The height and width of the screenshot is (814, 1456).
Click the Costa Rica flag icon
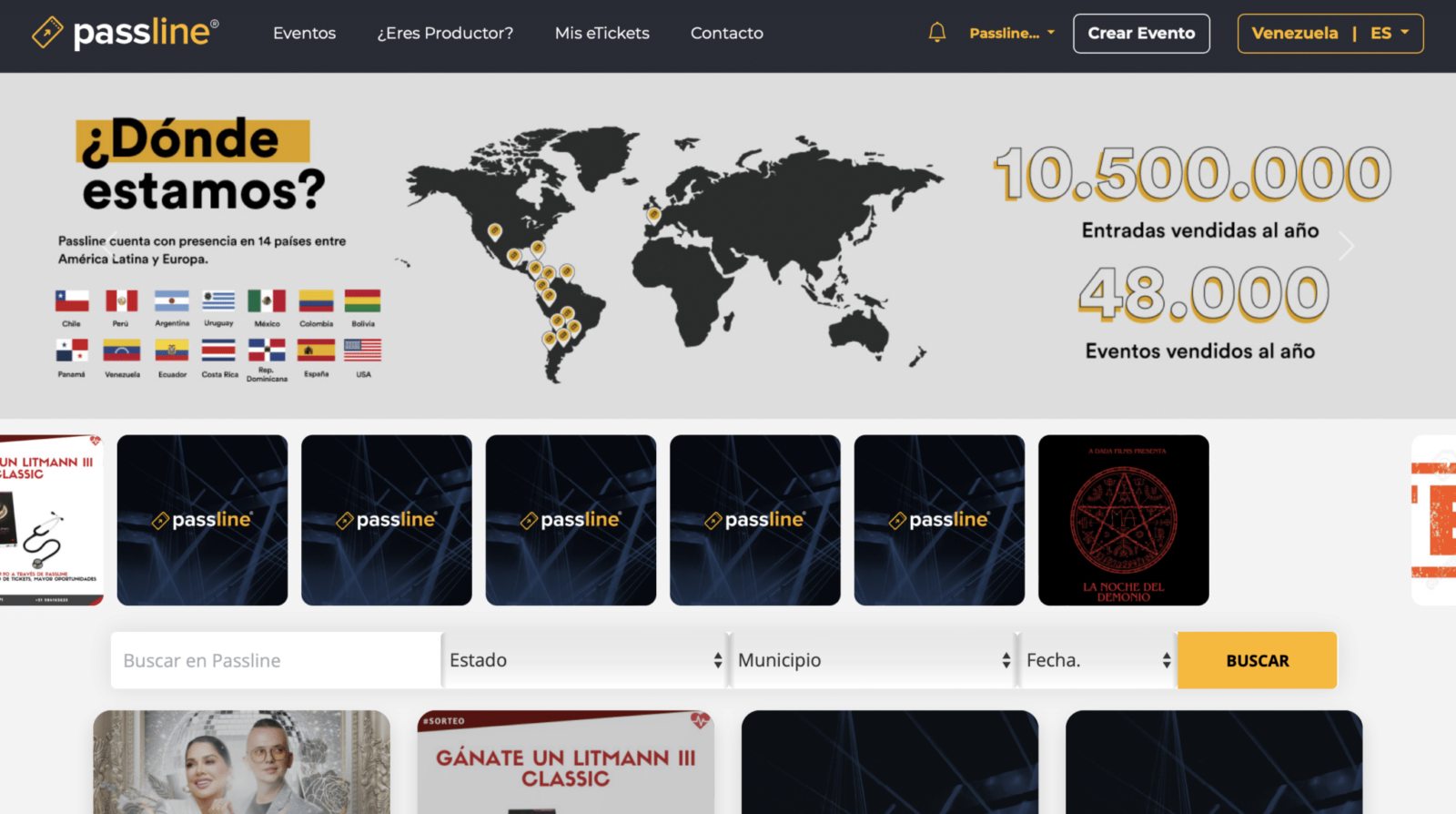[x=218, y=351]
